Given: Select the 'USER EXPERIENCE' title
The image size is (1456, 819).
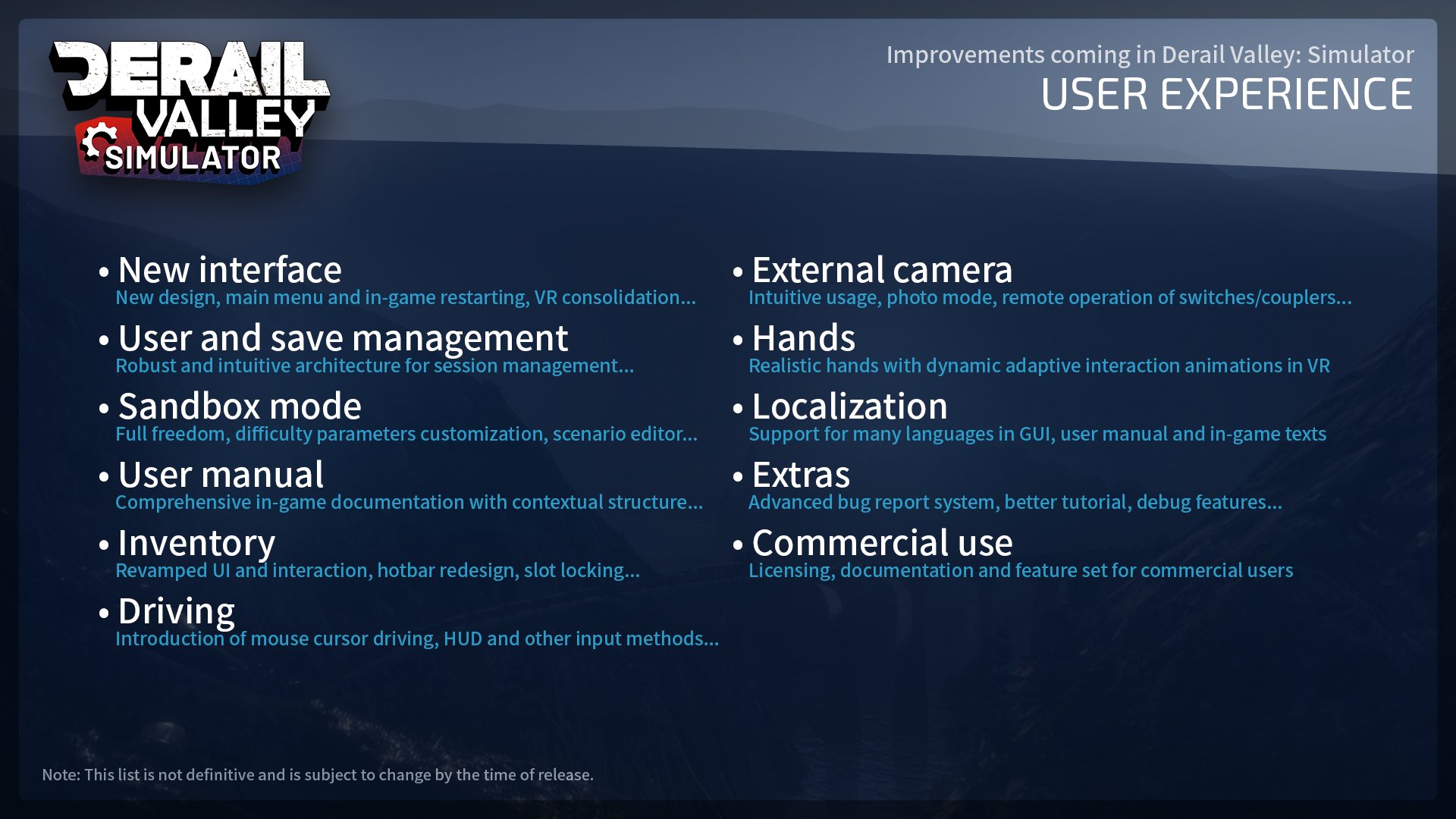Looking at the screenshot, I should (x=1226, y=94).
